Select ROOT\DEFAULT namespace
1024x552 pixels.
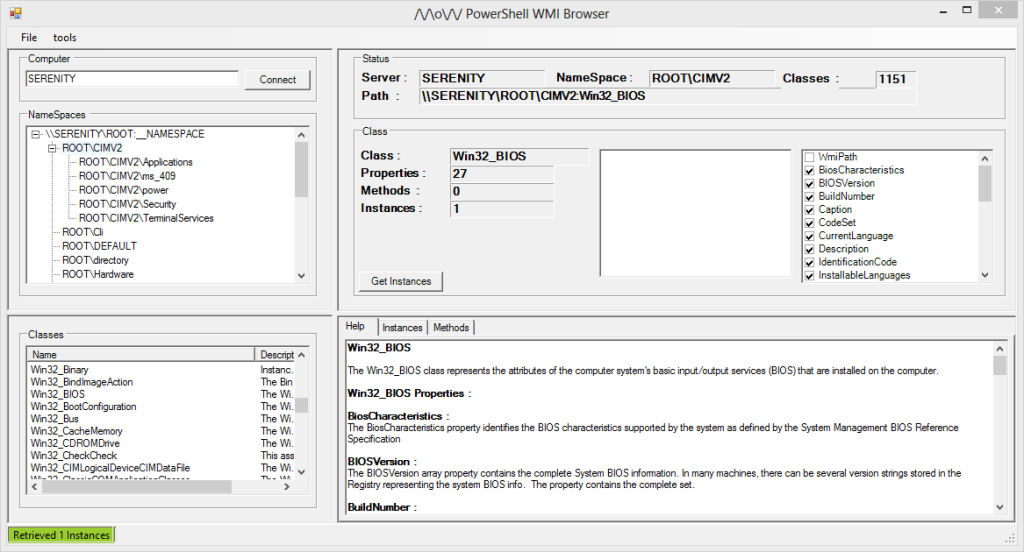coord(99,246)
